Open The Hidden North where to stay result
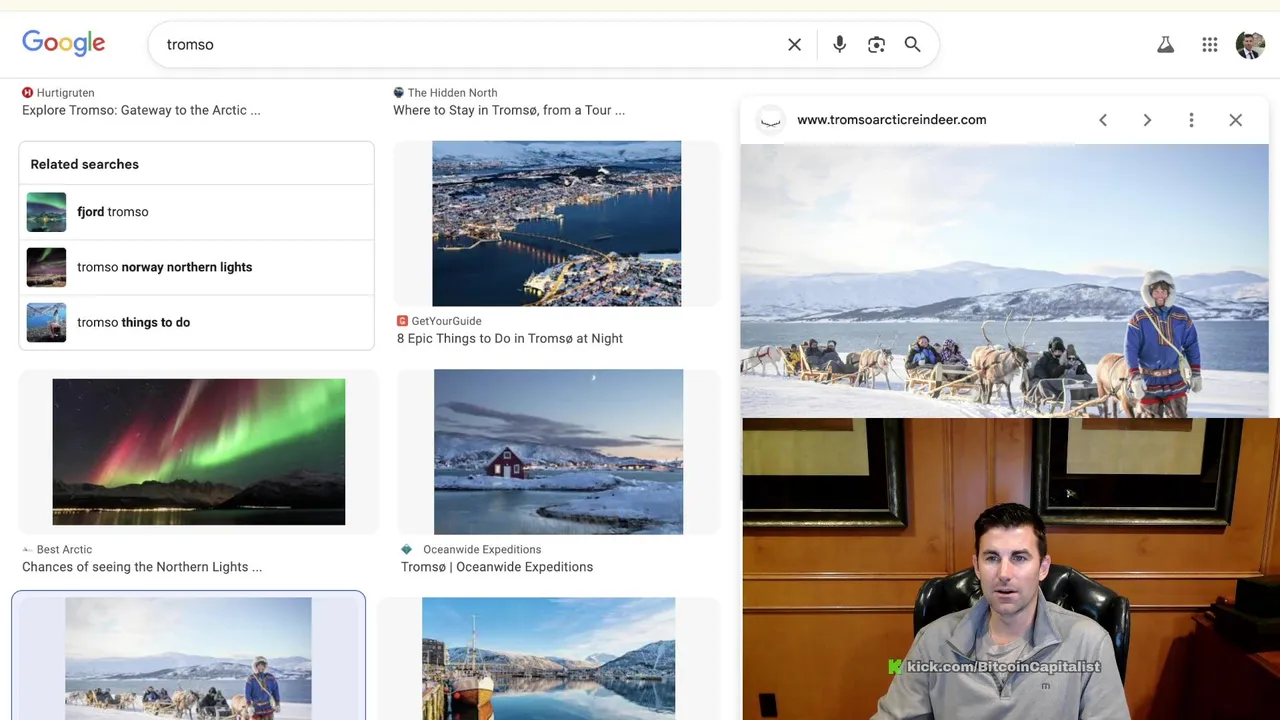Image resolution: width=1280 pixels, height=720 pixels. (509, 110)
